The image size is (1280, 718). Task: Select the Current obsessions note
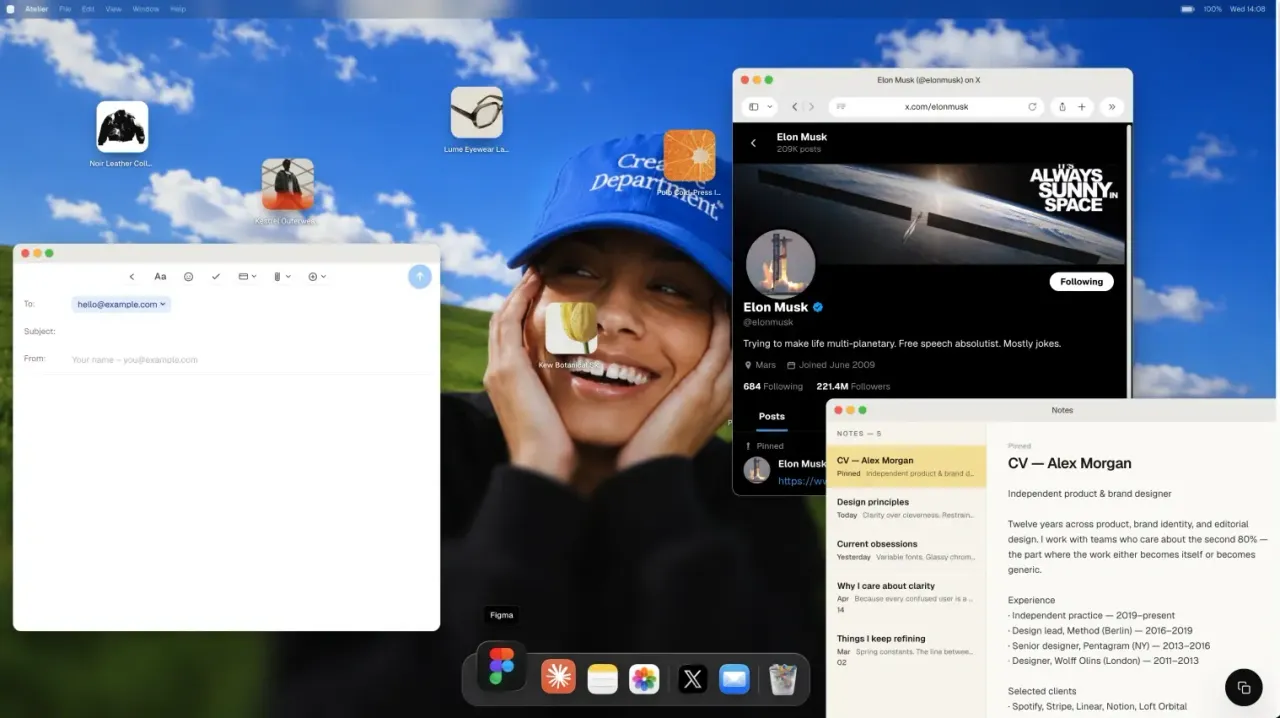point(907,550)
